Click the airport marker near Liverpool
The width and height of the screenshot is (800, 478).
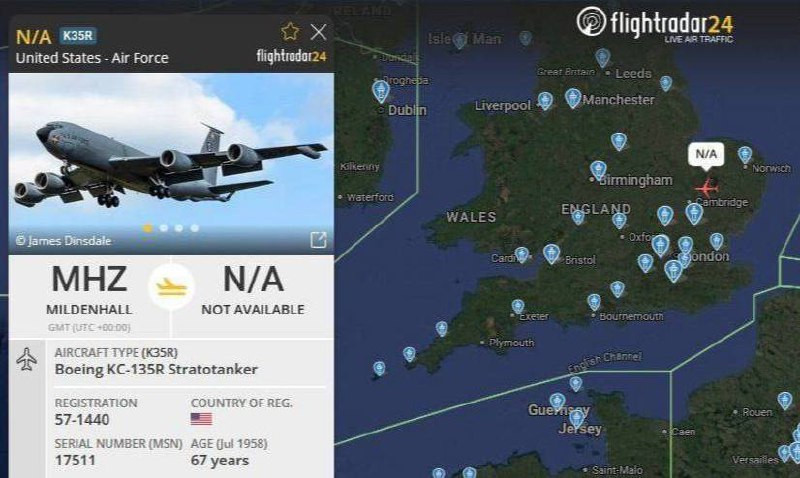pos(545,101)
